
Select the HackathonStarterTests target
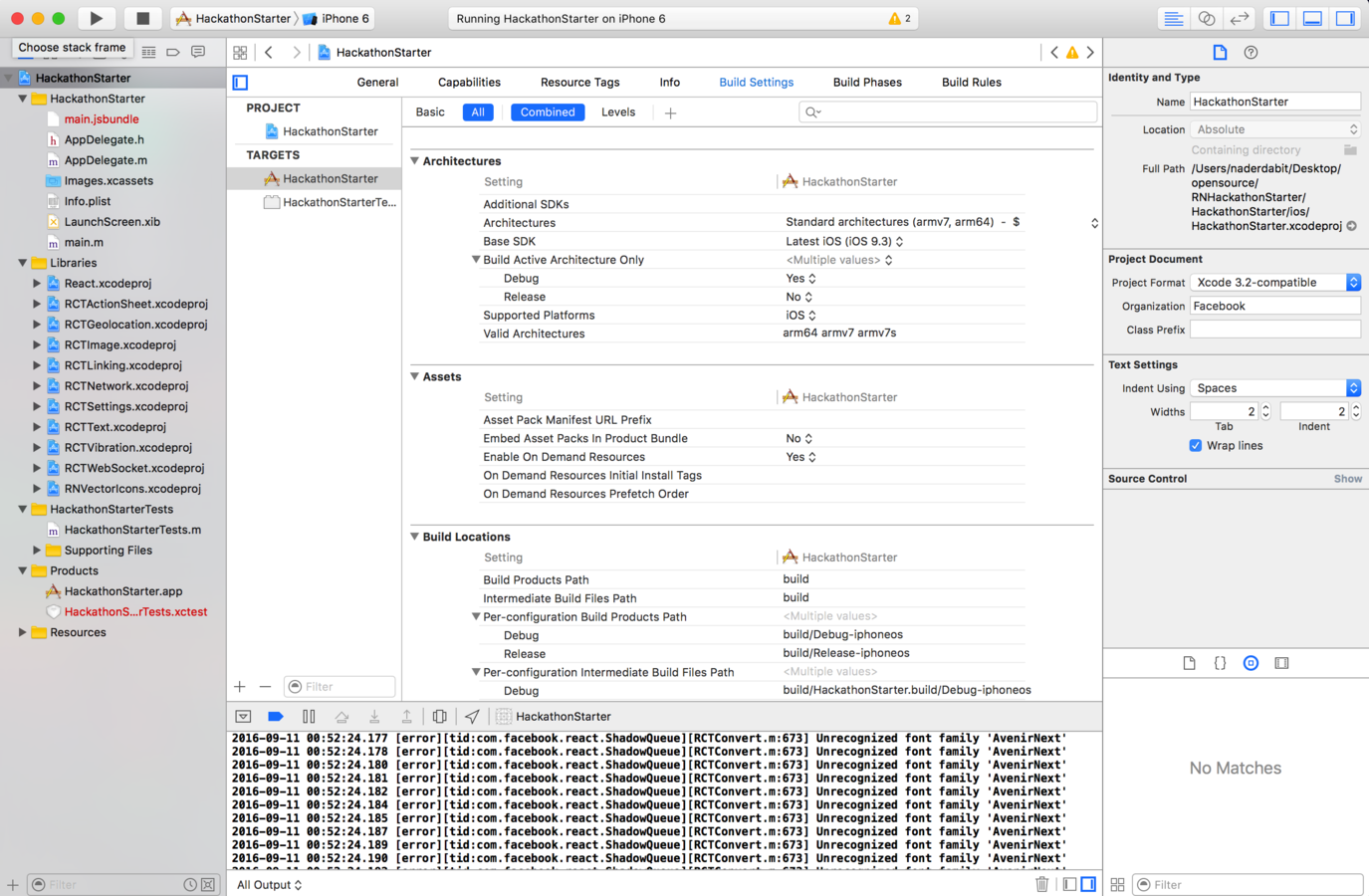click(x=330, y=202)
